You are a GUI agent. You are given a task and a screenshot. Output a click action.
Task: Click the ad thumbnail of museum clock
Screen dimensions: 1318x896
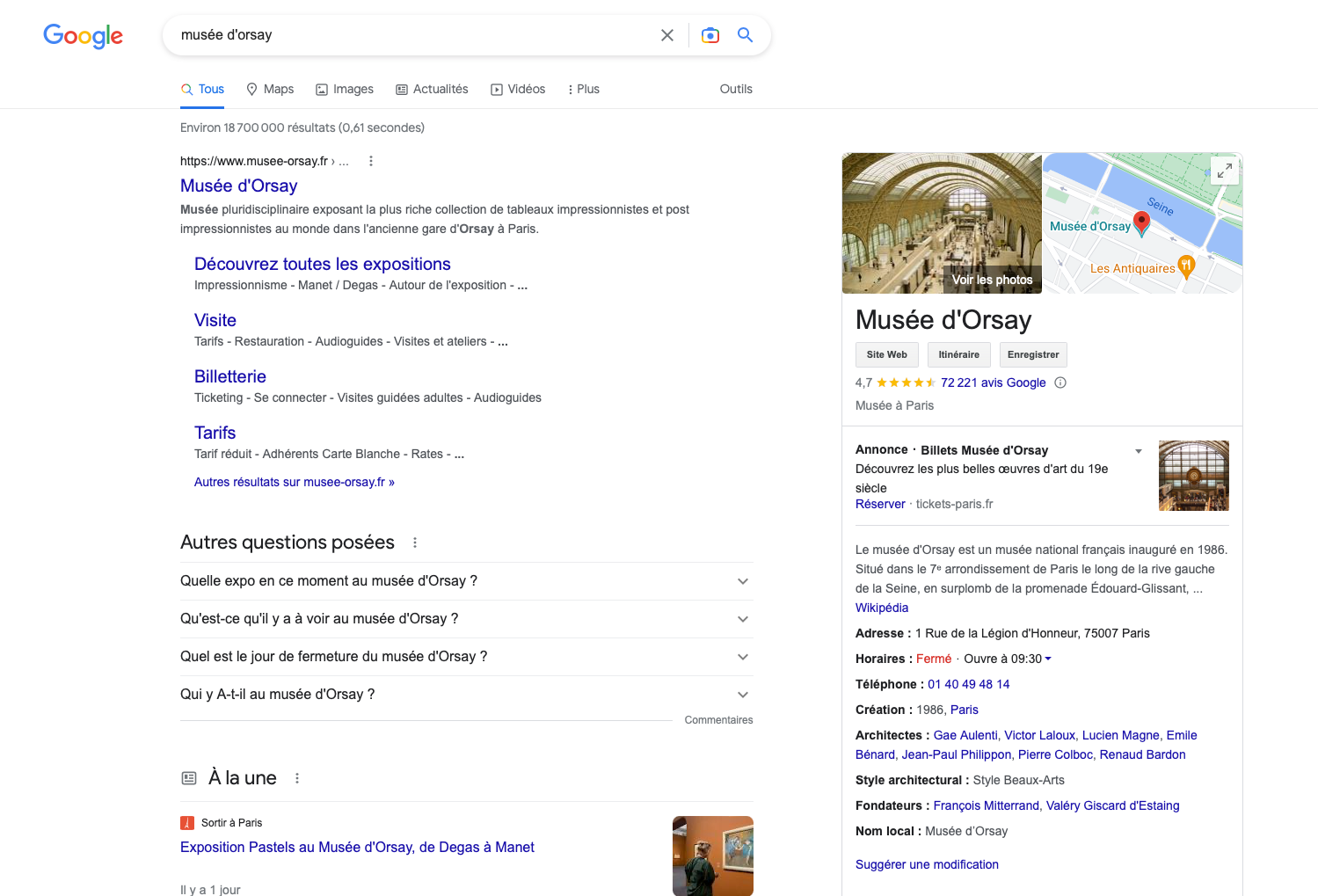[1194, 476]
